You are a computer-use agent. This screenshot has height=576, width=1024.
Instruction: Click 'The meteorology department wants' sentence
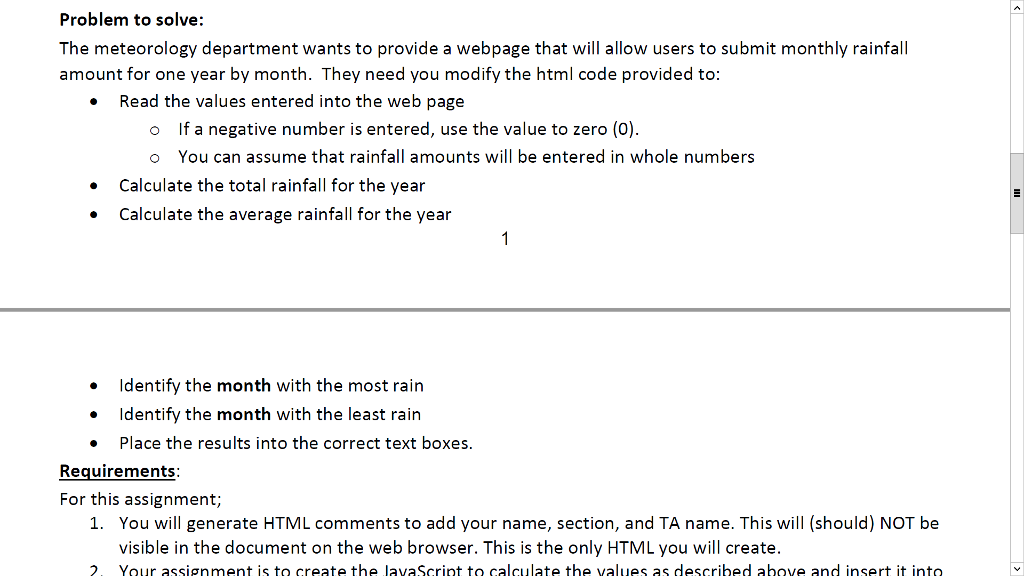tap(484, 48)
